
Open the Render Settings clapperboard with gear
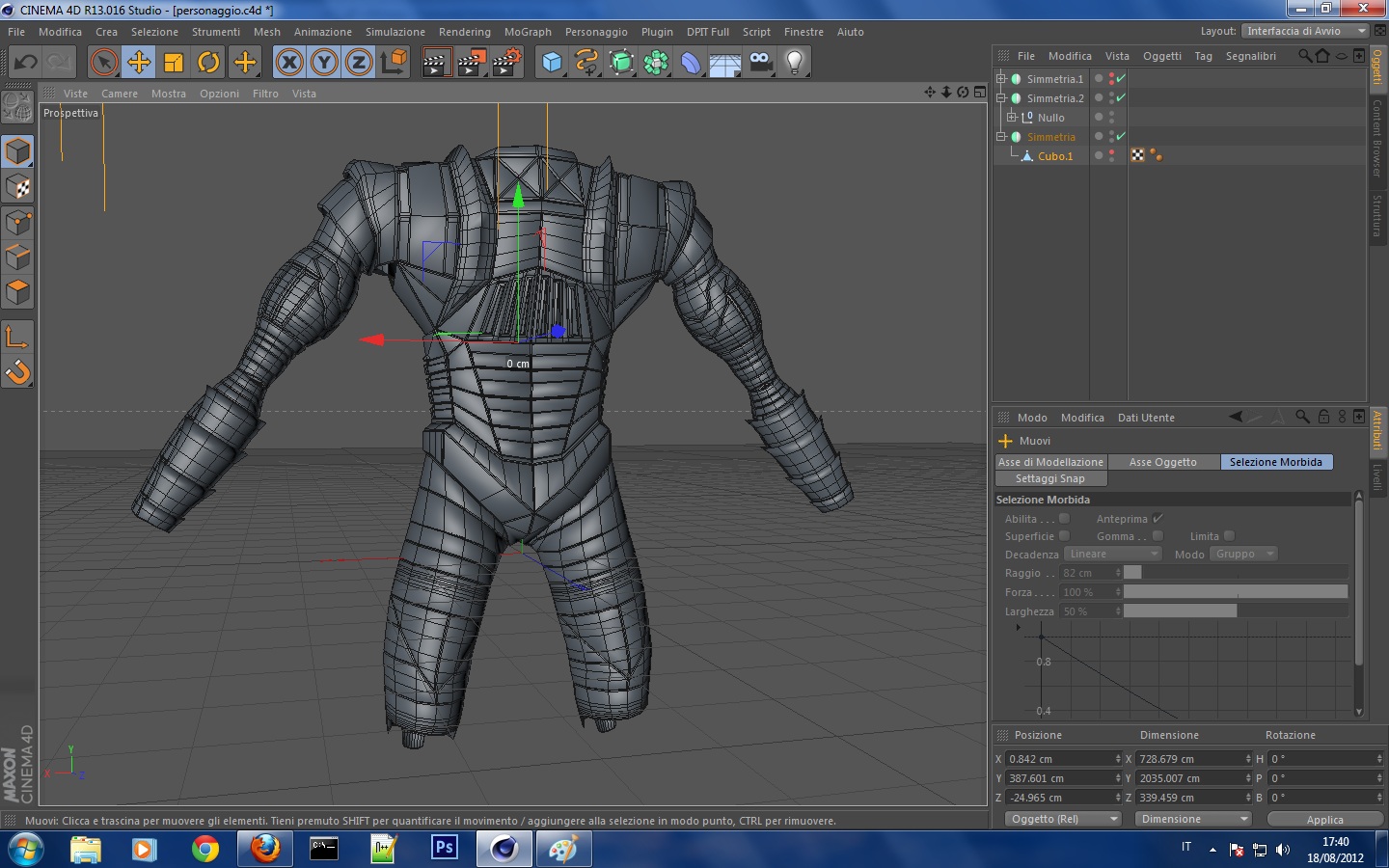(x=507, y=63)
